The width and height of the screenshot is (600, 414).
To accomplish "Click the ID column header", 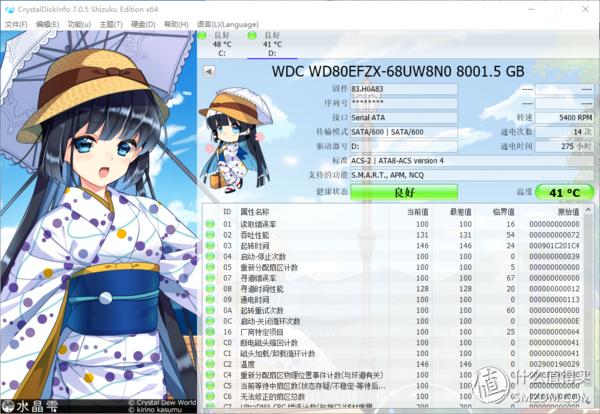I will click(227, 212).
